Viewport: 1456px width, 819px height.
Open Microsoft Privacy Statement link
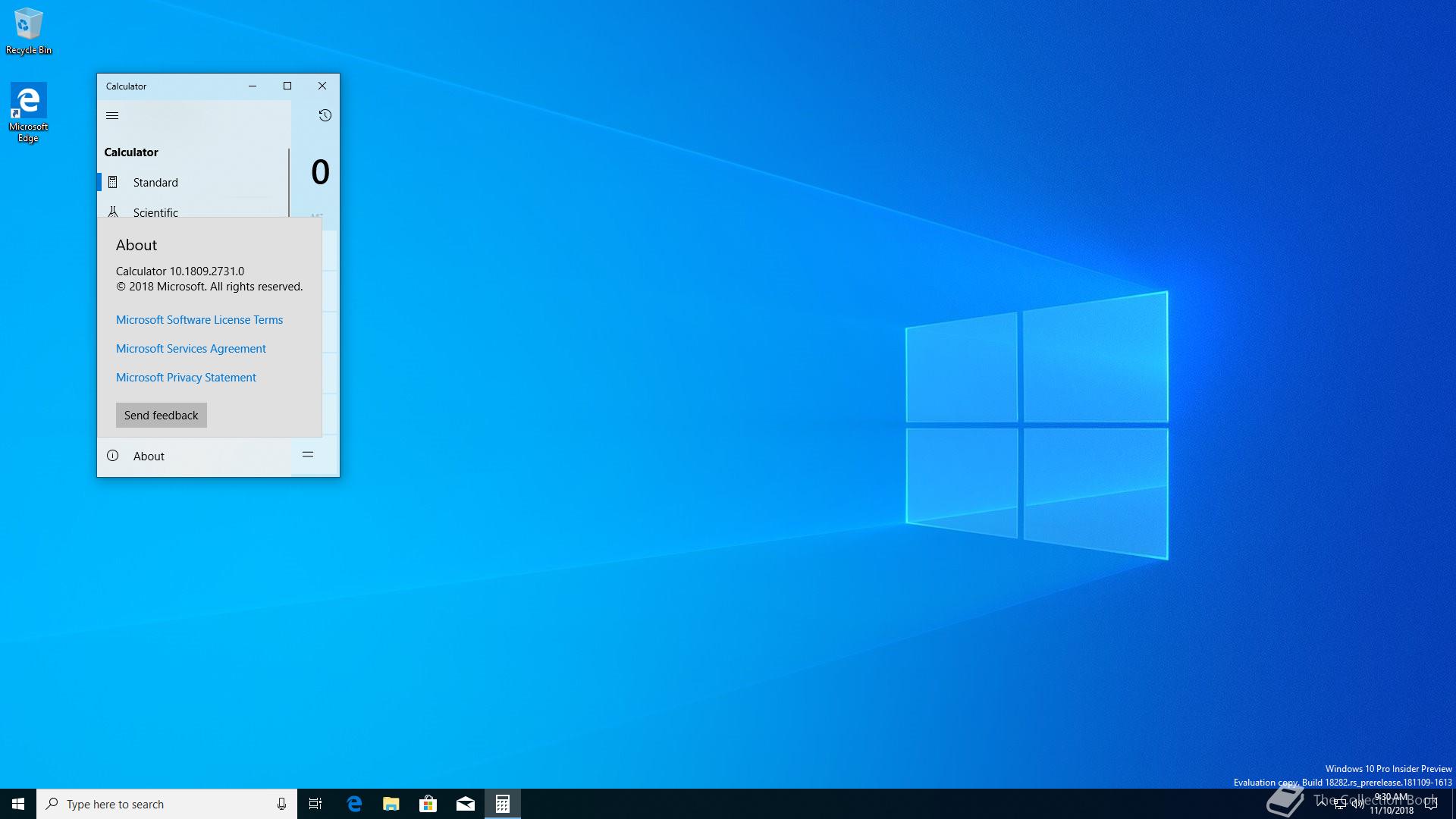pos(186,378)
